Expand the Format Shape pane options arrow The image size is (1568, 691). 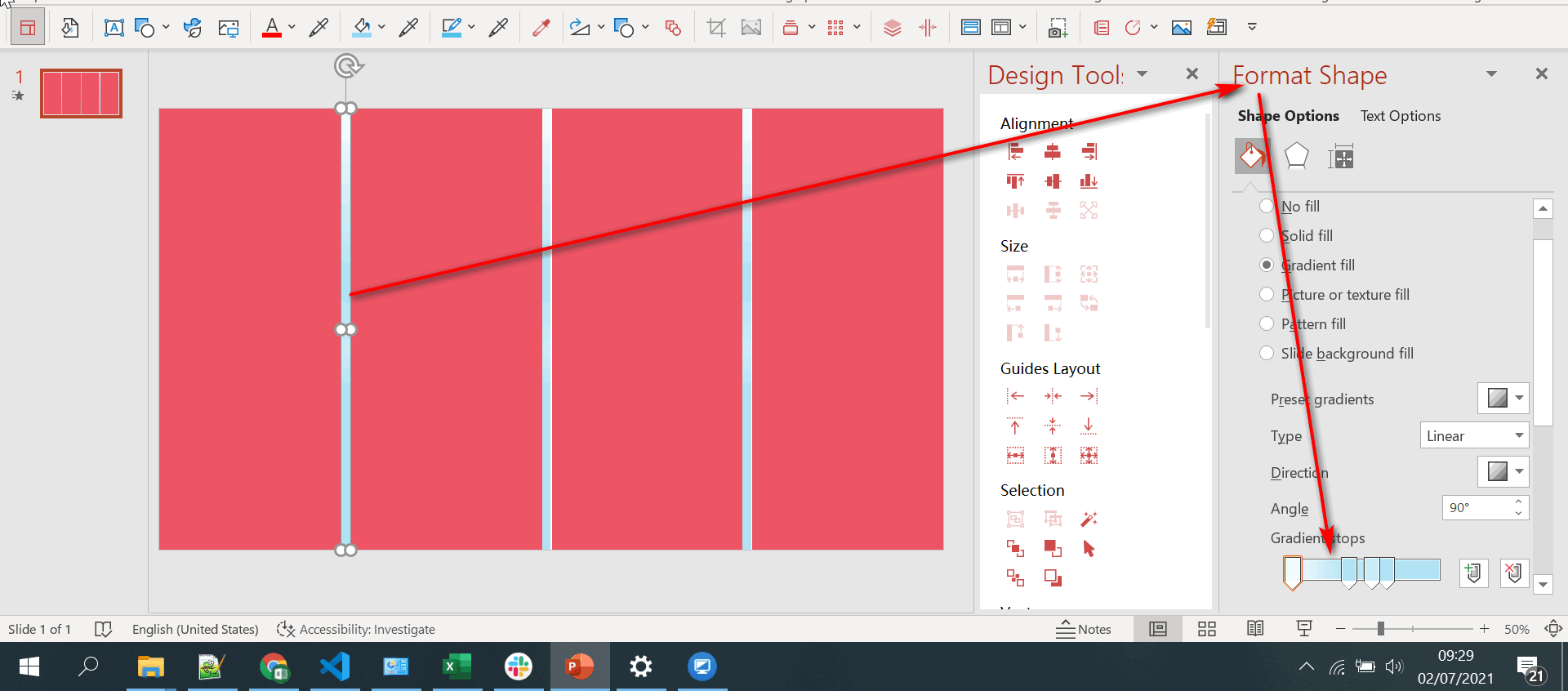1491,74
